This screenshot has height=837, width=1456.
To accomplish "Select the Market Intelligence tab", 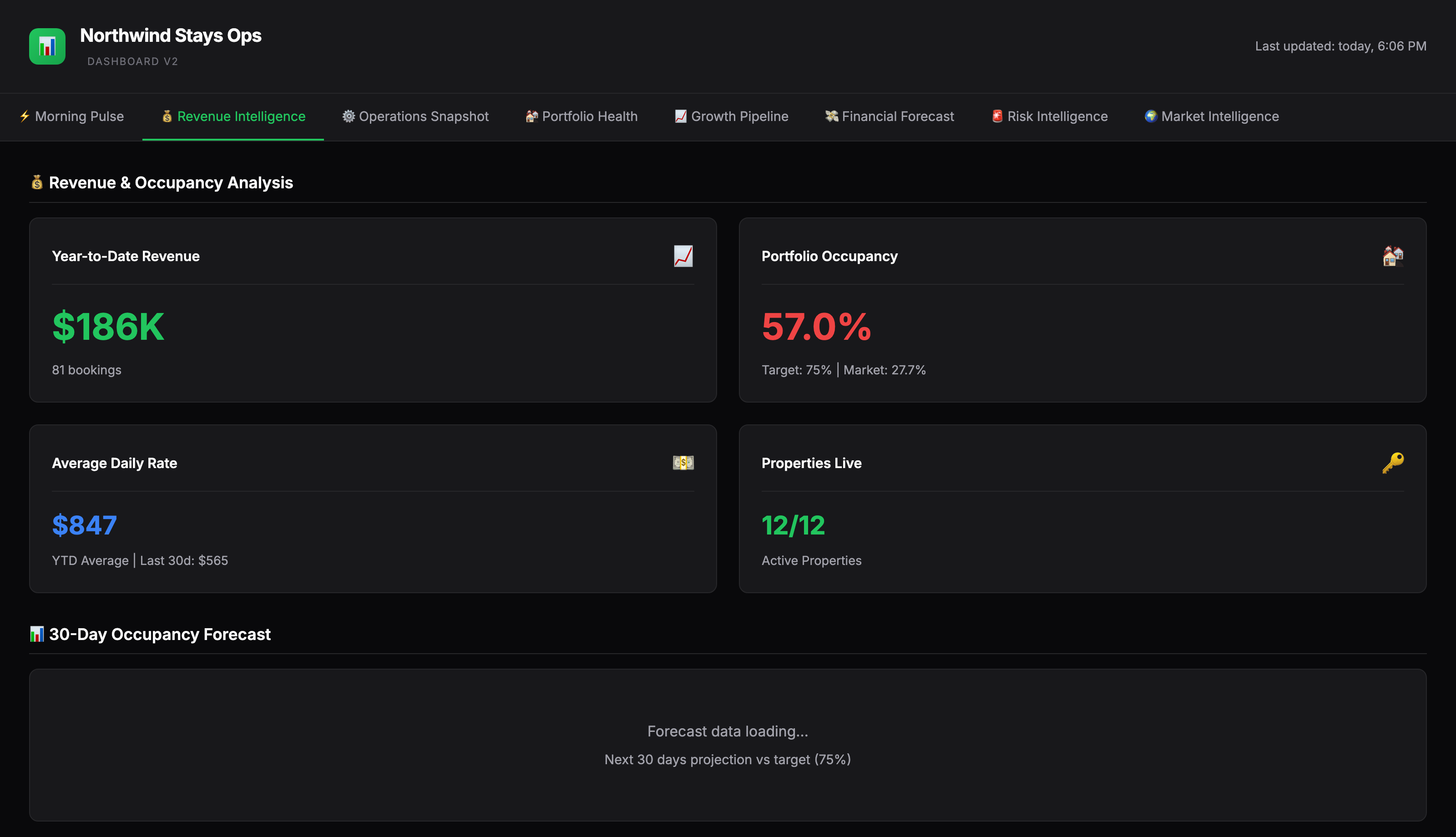I will (x=1211, y=117).
